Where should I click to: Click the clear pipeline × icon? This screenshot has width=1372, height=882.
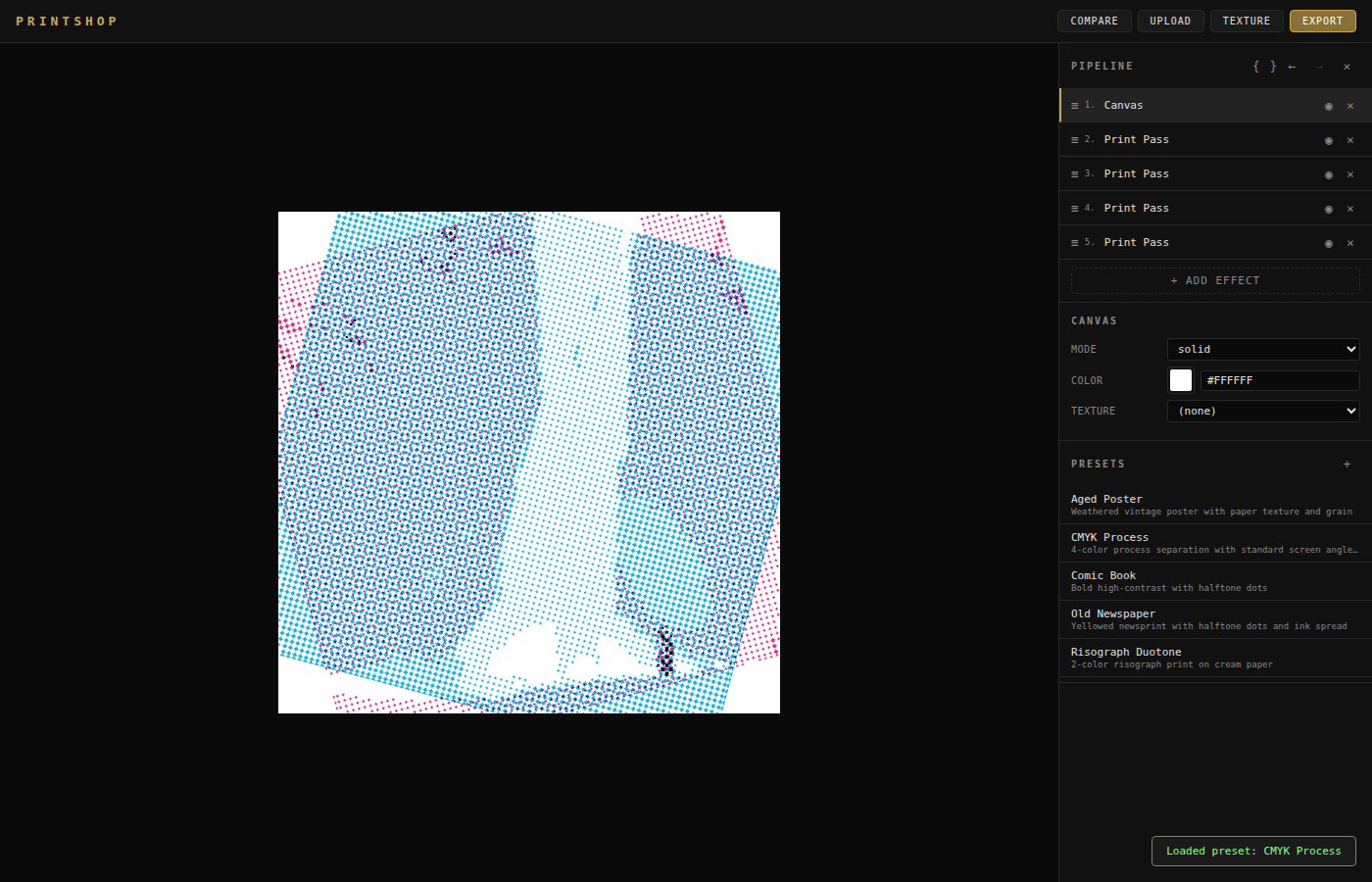pos(1347,67)
